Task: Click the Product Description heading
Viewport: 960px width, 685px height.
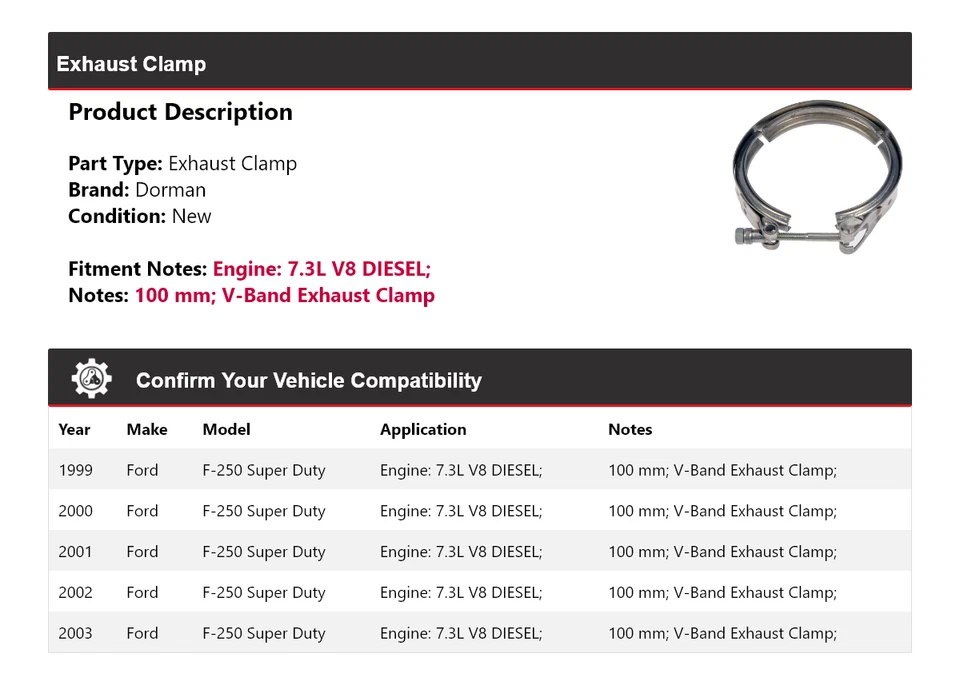Action: click(x=180, y=112)
